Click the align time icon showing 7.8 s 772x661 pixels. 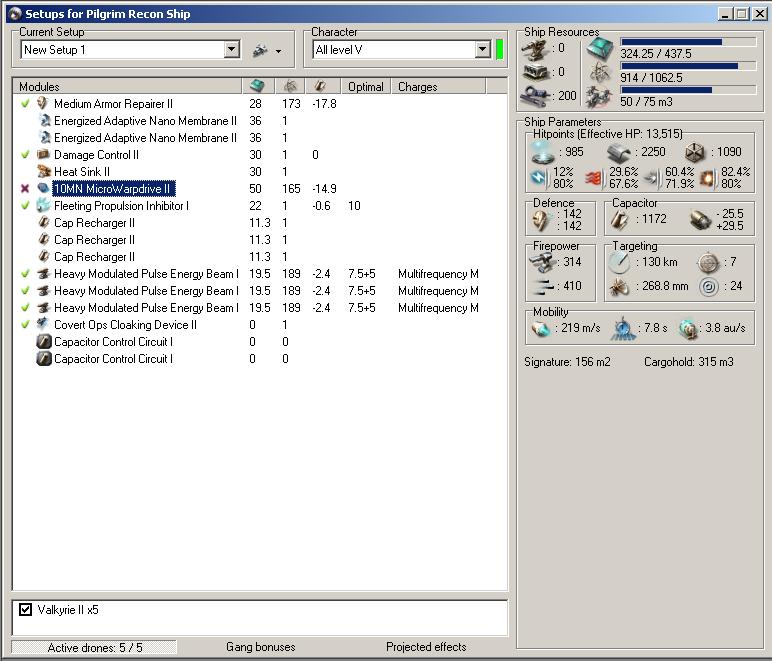(x=622, y=328)
